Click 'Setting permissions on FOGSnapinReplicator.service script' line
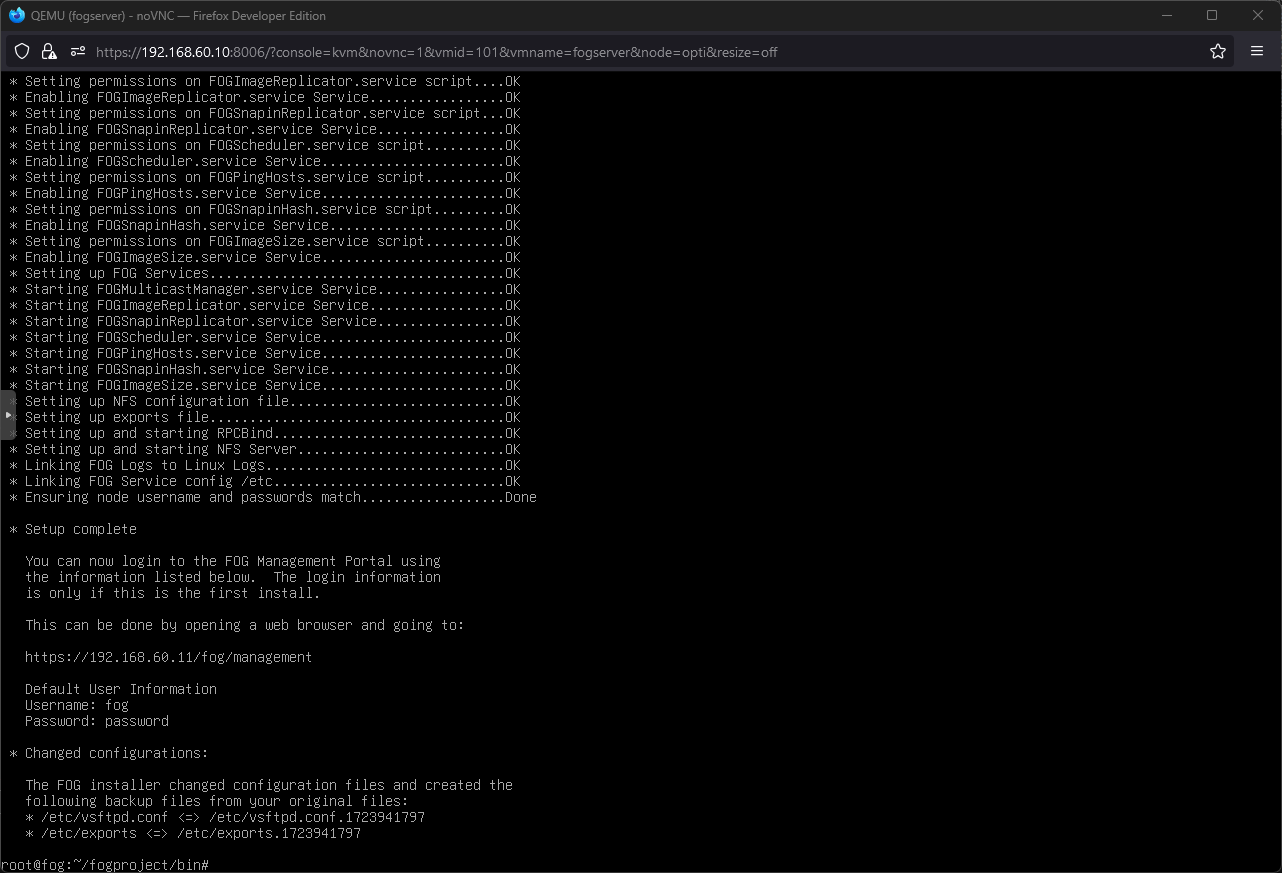This screenshot has height=873, width=1282. pyautogui.click(x=265, y=113)
